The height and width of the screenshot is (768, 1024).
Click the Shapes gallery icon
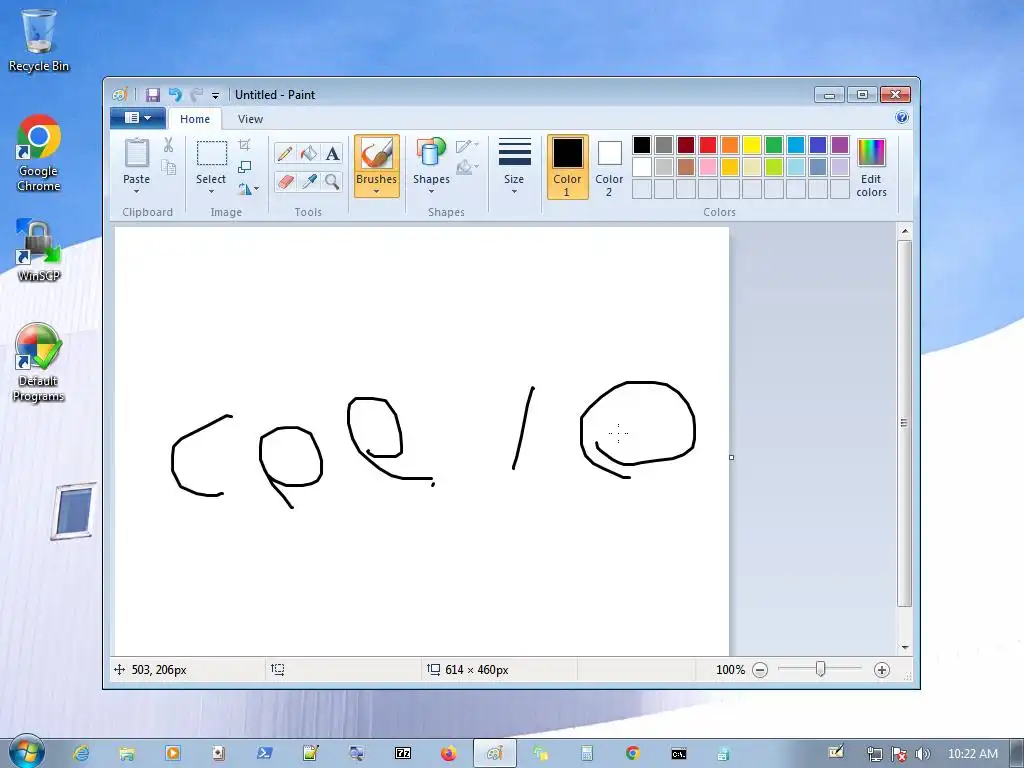pyautogui.click(x=431, y=152)
